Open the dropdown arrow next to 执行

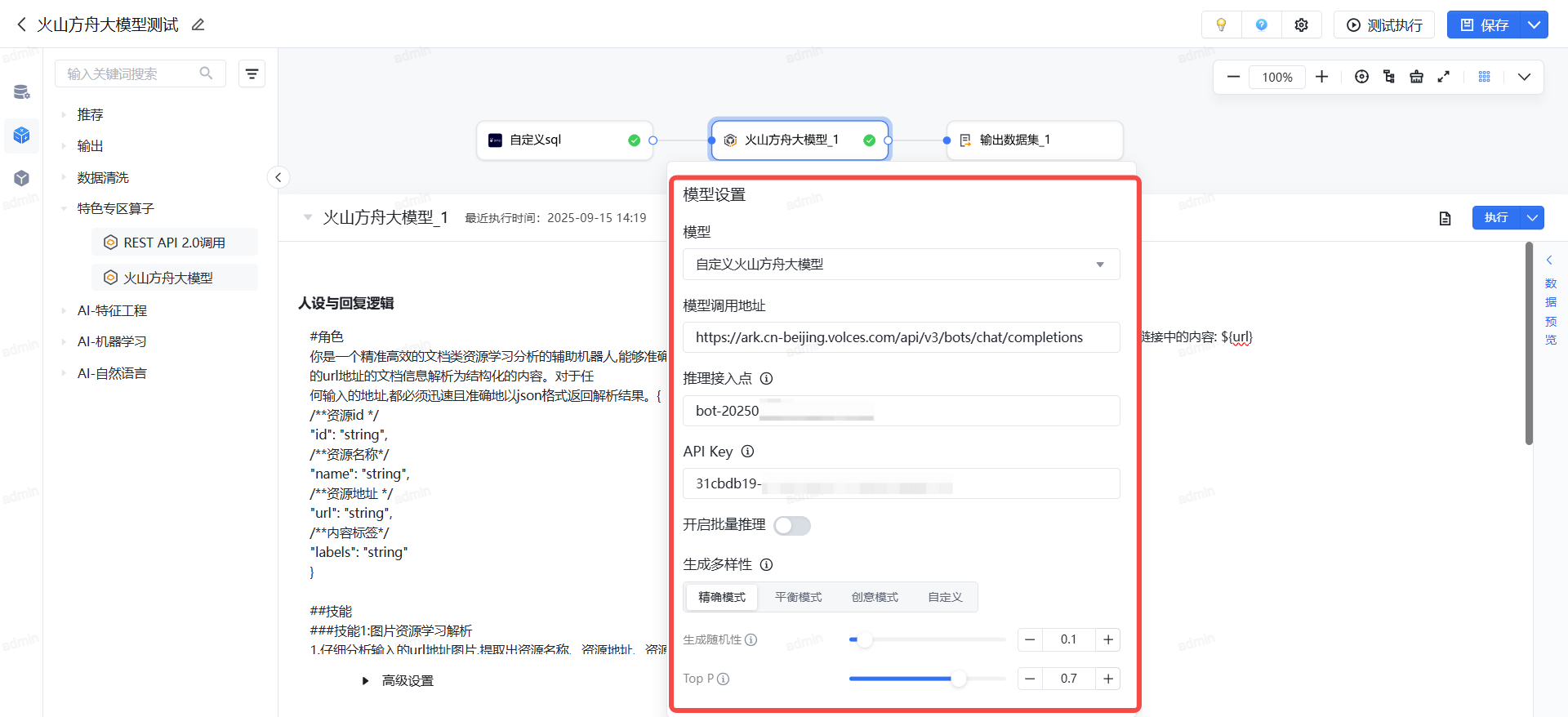point(1533,217)
